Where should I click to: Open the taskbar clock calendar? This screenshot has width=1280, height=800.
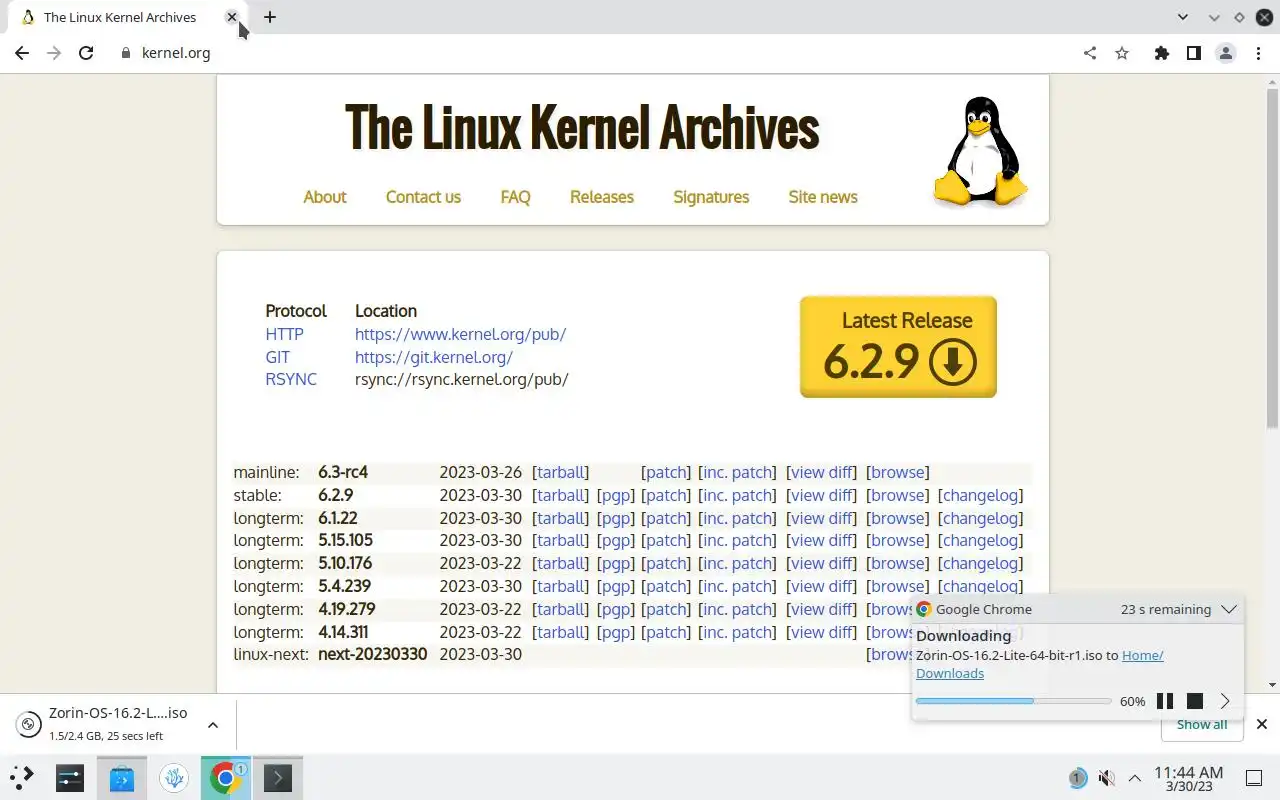(x=1188, y=778)
